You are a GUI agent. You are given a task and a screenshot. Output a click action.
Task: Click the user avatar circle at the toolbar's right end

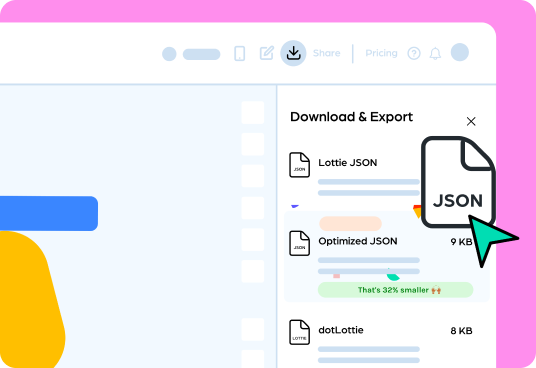[x=460, y=52]
